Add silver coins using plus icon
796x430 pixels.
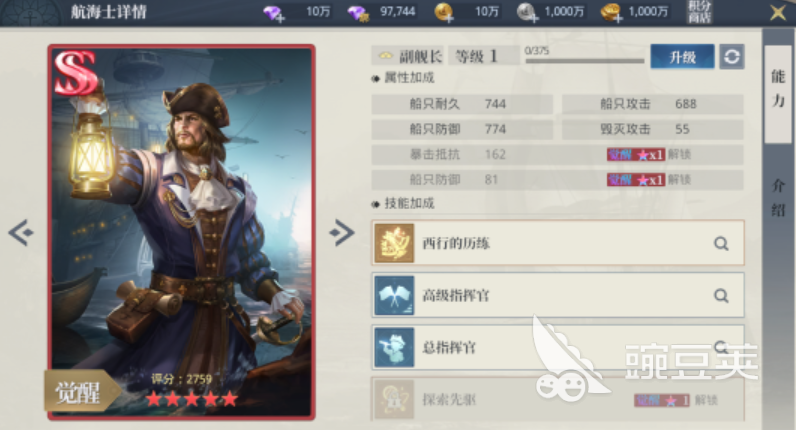[527, 13]
